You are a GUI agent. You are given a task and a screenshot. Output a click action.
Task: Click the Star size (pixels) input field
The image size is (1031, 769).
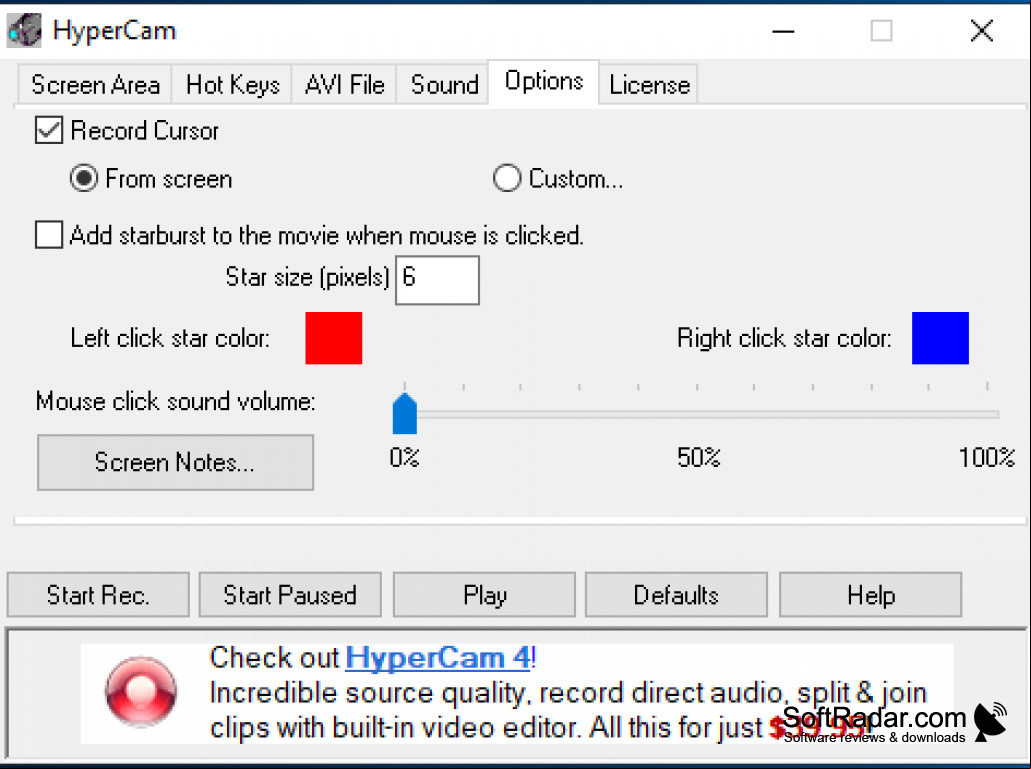pyautogui.click(x=437, y=280)
